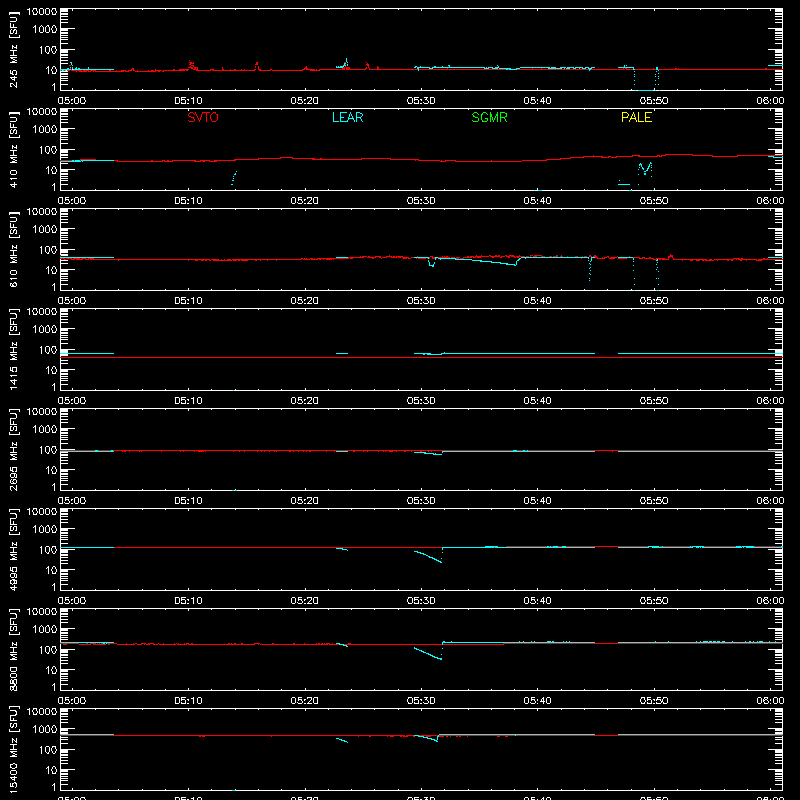Select the 15400 MHz [SFU] axis title
Image resolution: width=800 pixels, height=800 pixels.
click(13, 749)
